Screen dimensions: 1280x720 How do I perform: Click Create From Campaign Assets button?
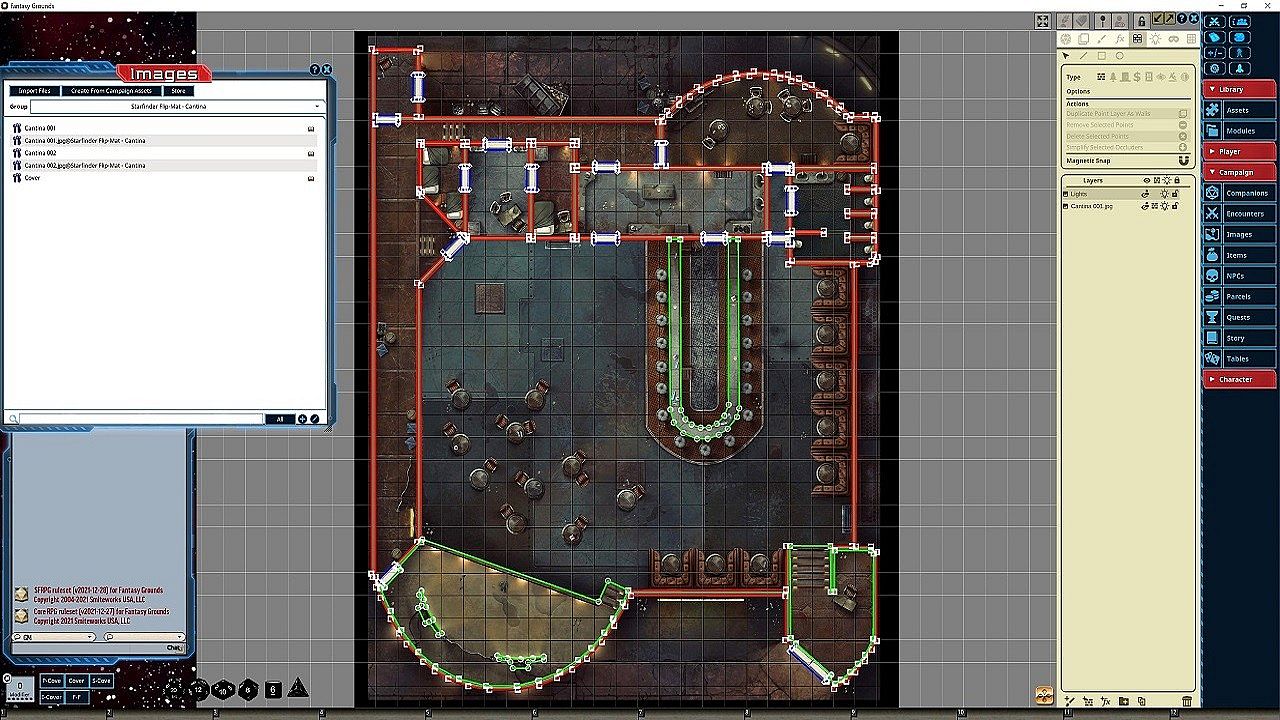[x=111, y=91]
